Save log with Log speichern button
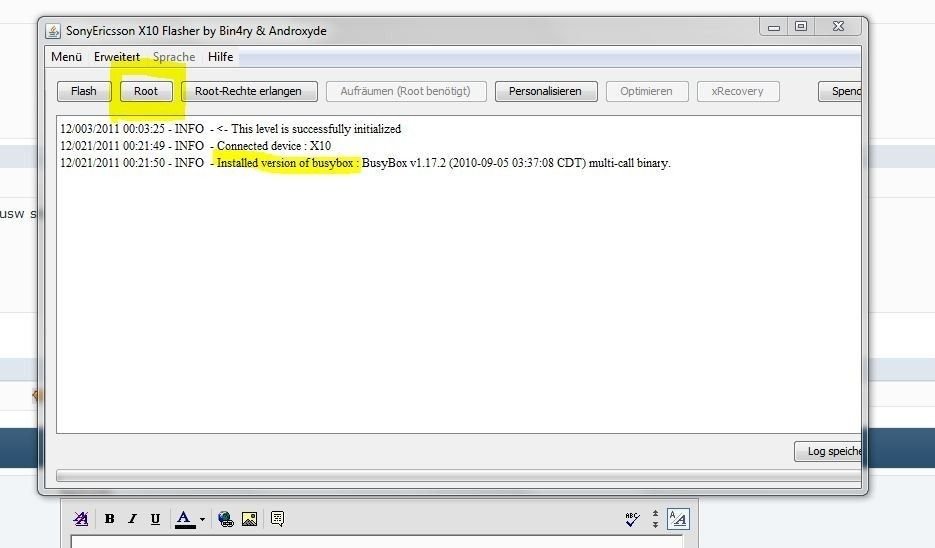 pyautogui.click(x=828, y=451)
